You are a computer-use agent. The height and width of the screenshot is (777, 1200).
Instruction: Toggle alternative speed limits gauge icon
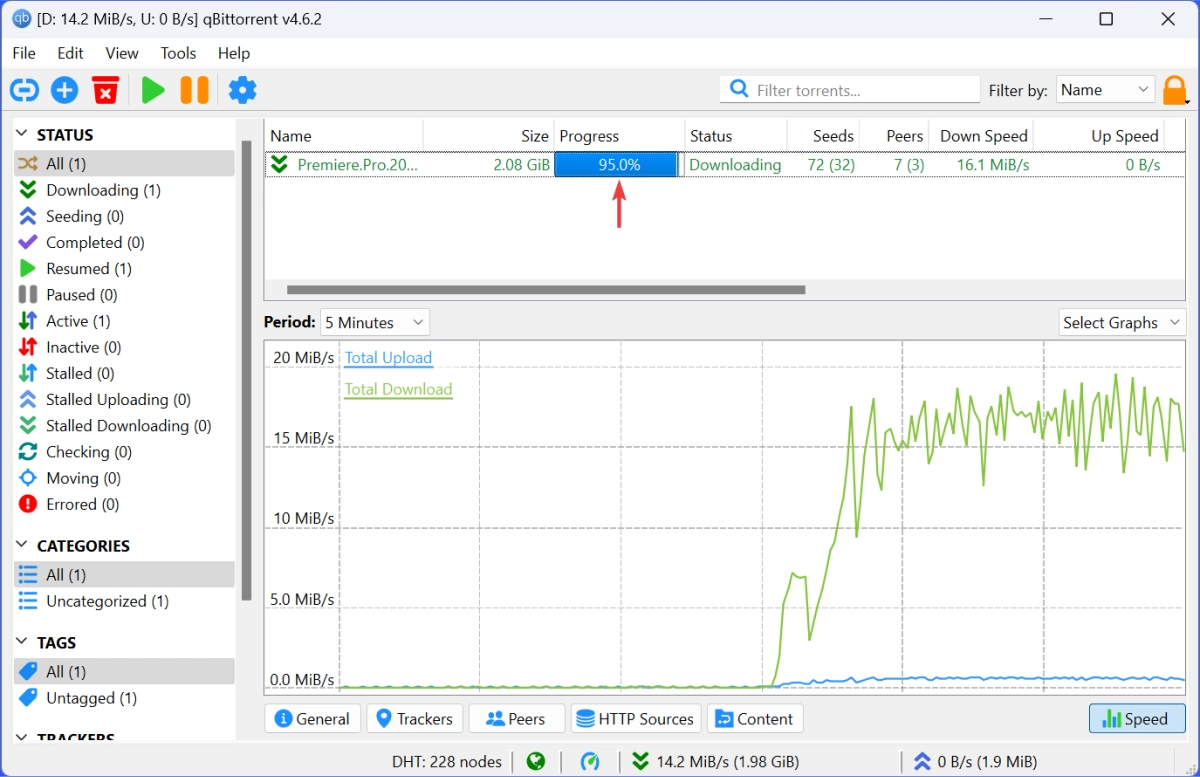[589, 762]
